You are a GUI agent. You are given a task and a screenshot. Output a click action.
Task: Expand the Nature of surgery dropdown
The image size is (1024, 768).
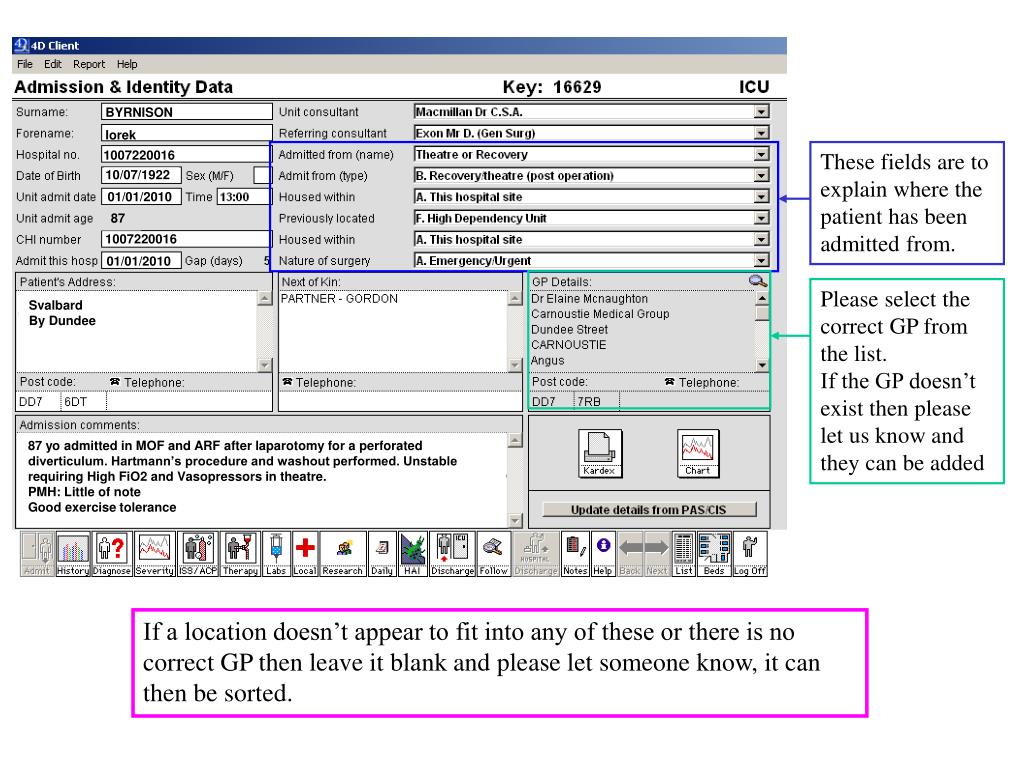pyautogui.click(x=761, y=261)
